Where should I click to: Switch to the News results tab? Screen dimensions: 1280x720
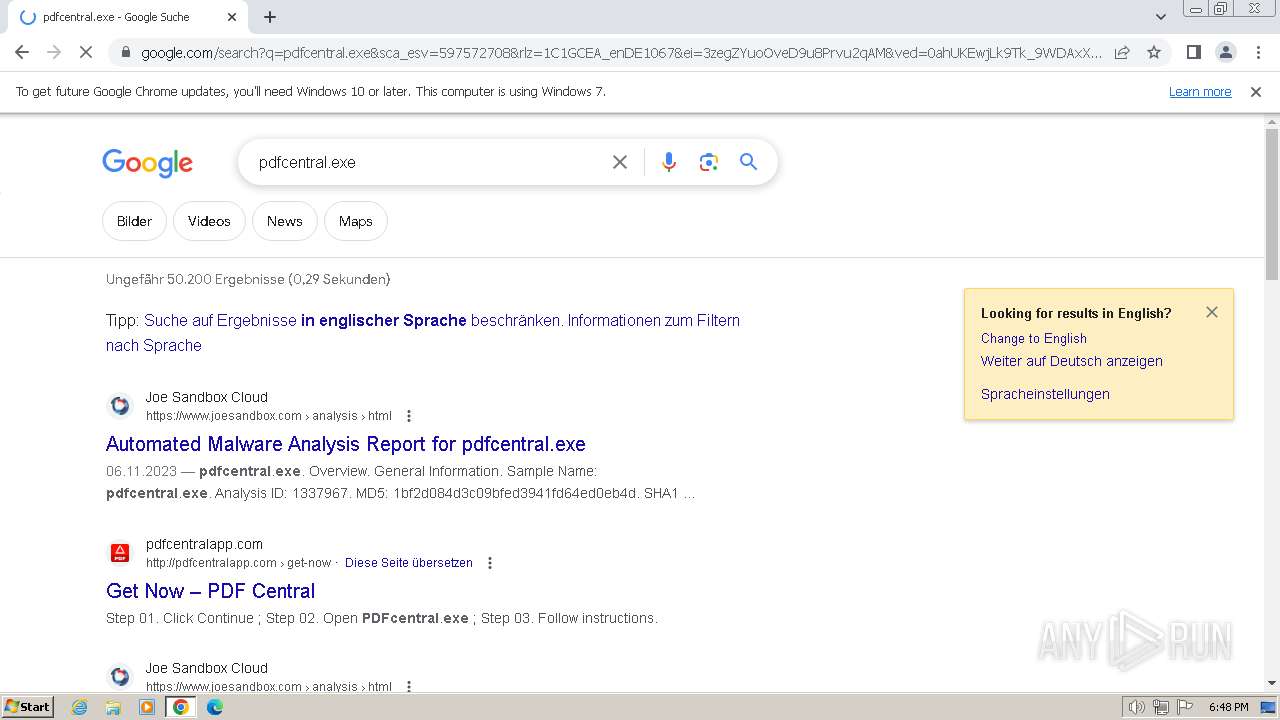point(284,221)
